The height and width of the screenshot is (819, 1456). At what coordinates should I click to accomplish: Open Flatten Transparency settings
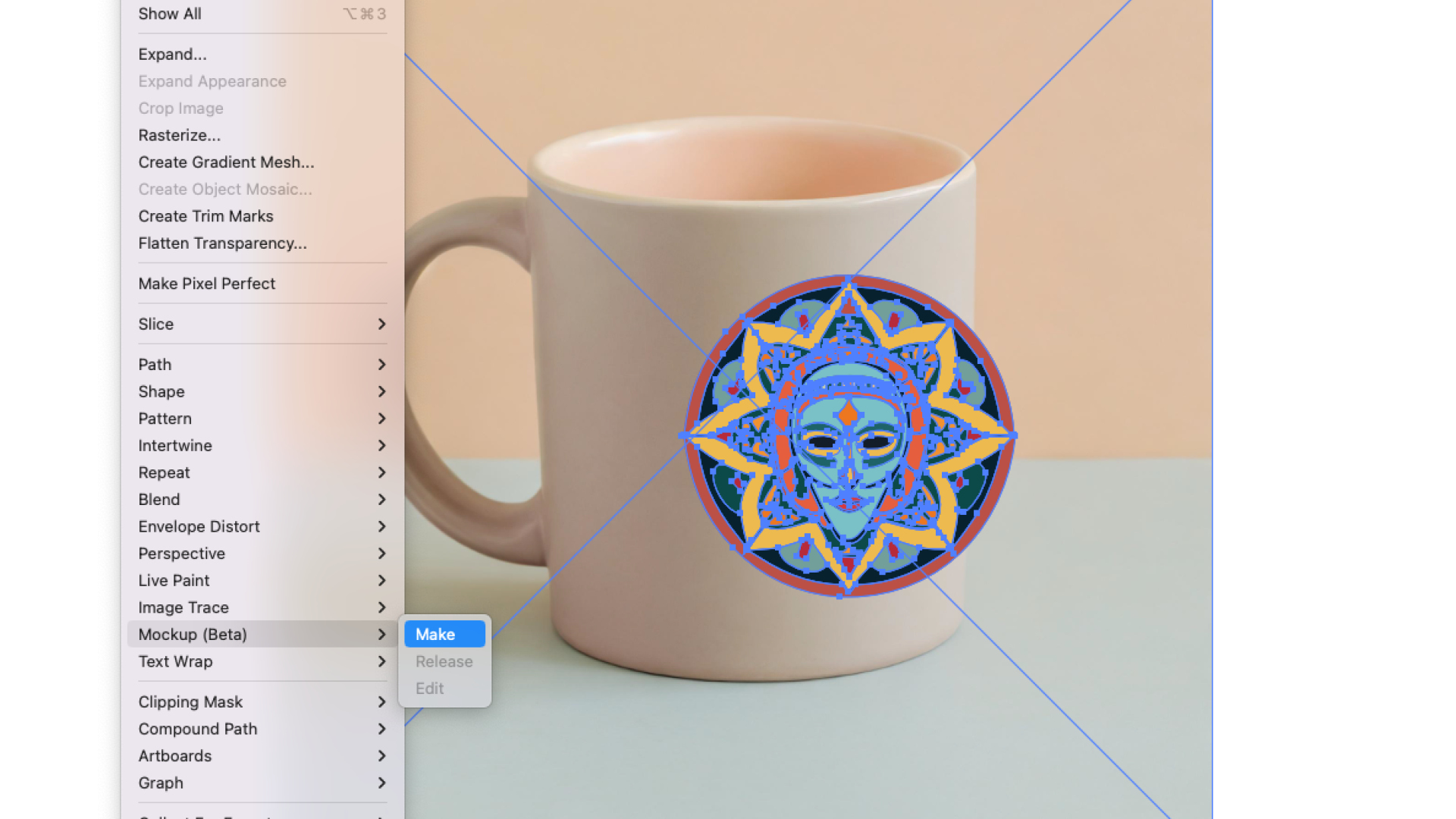pyautogui.click(x=221, y=243)
